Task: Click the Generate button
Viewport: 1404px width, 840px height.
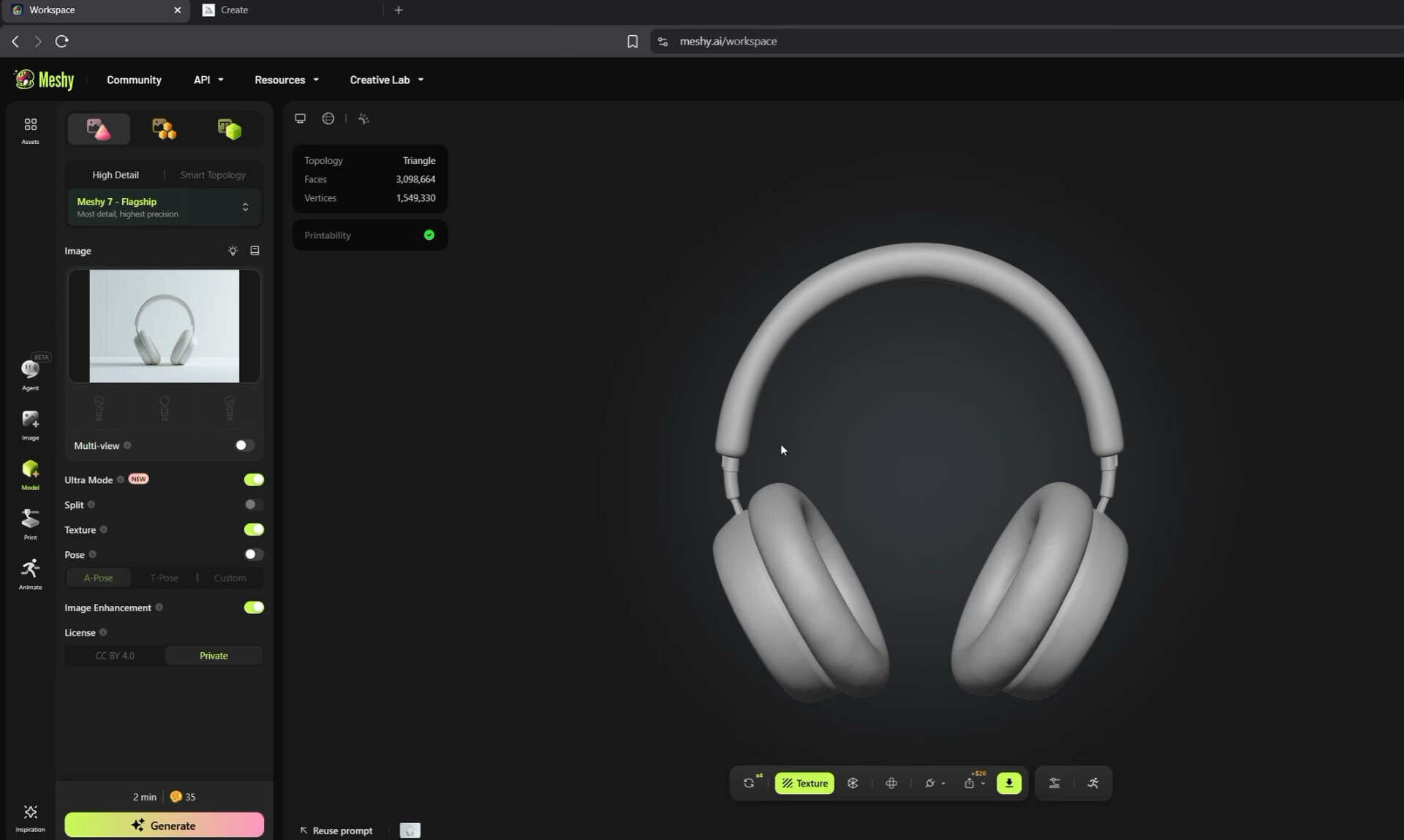Action: pyautogui.click(x=164, y=825)
